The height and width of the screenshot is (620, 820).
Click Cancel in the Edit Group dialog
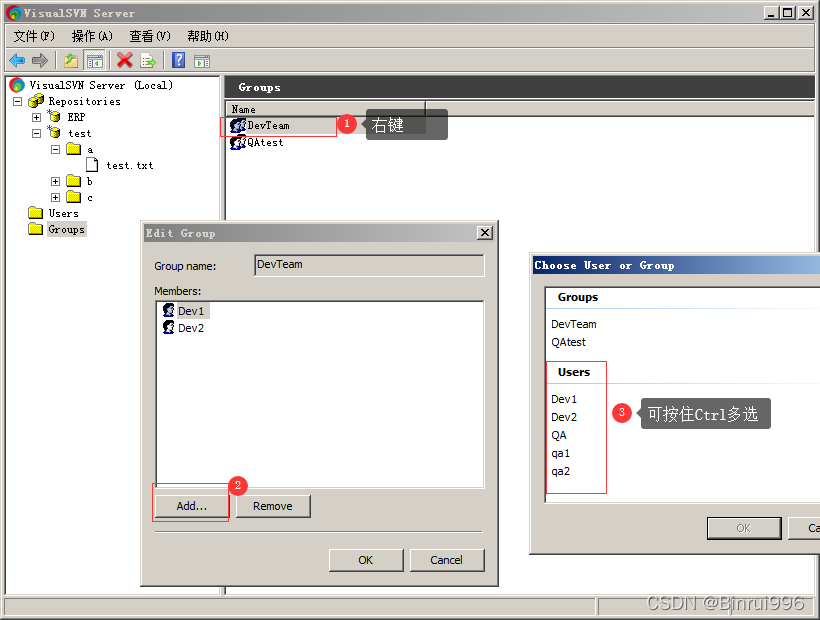tap(447, 560)
